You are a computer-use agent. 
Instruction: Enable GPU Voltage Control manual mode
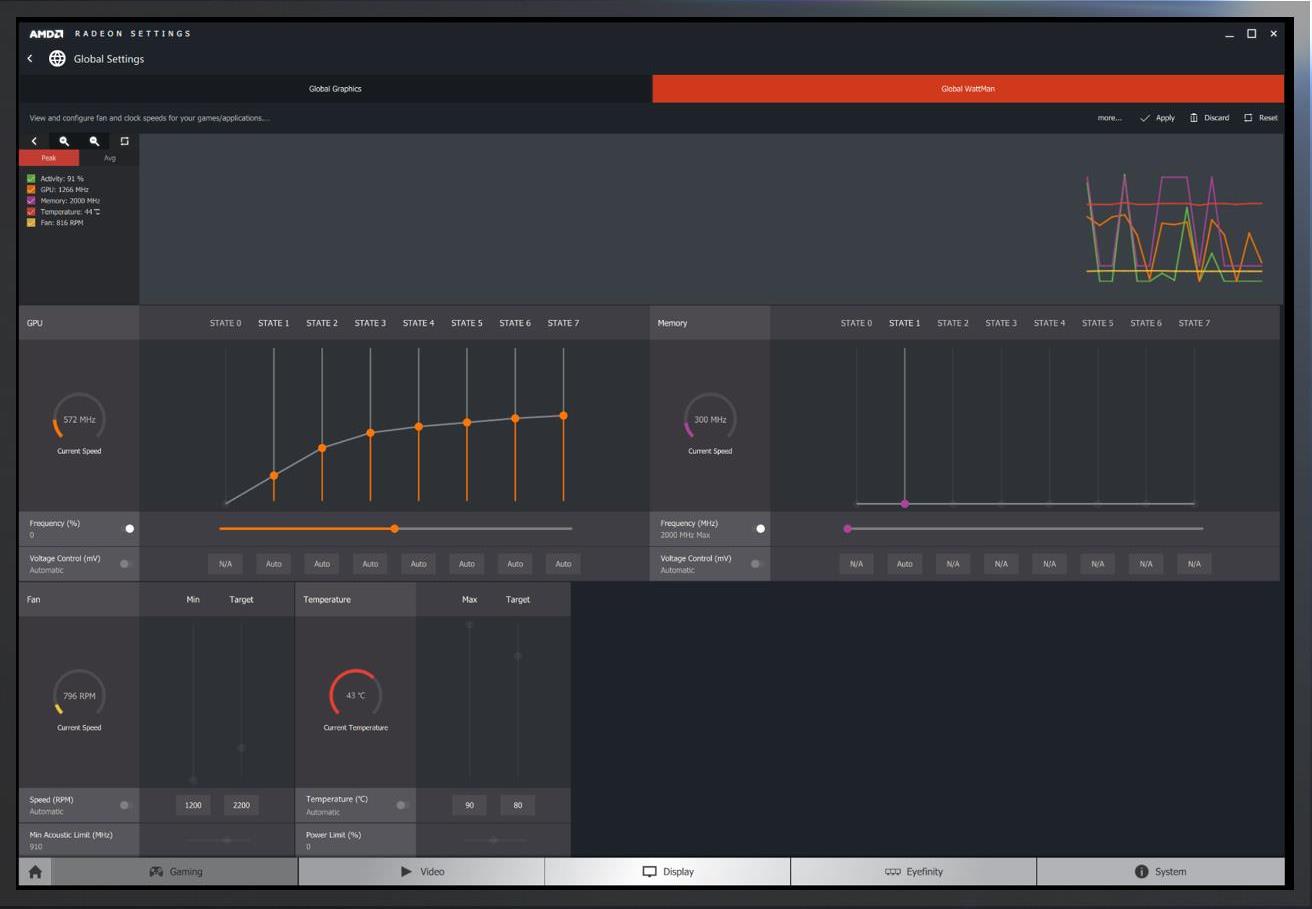tap(127, 564)
